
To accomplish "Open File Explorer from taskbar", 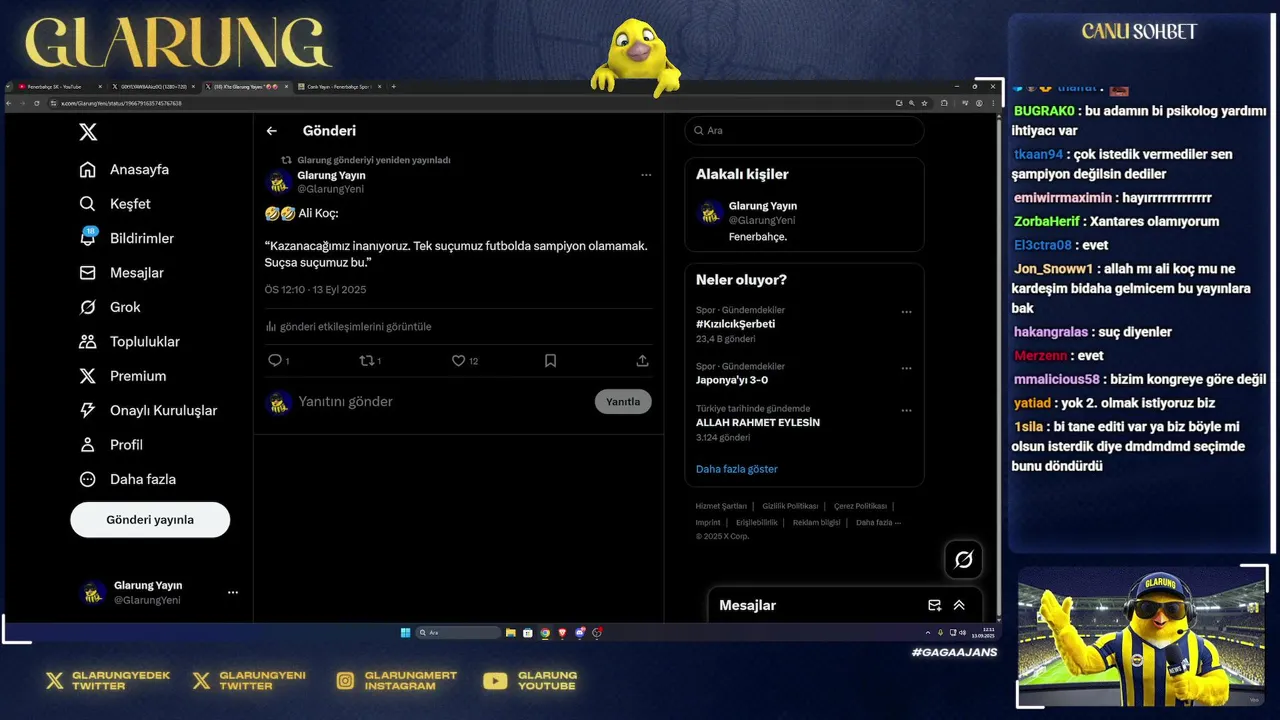I will [x=510, y=632].
